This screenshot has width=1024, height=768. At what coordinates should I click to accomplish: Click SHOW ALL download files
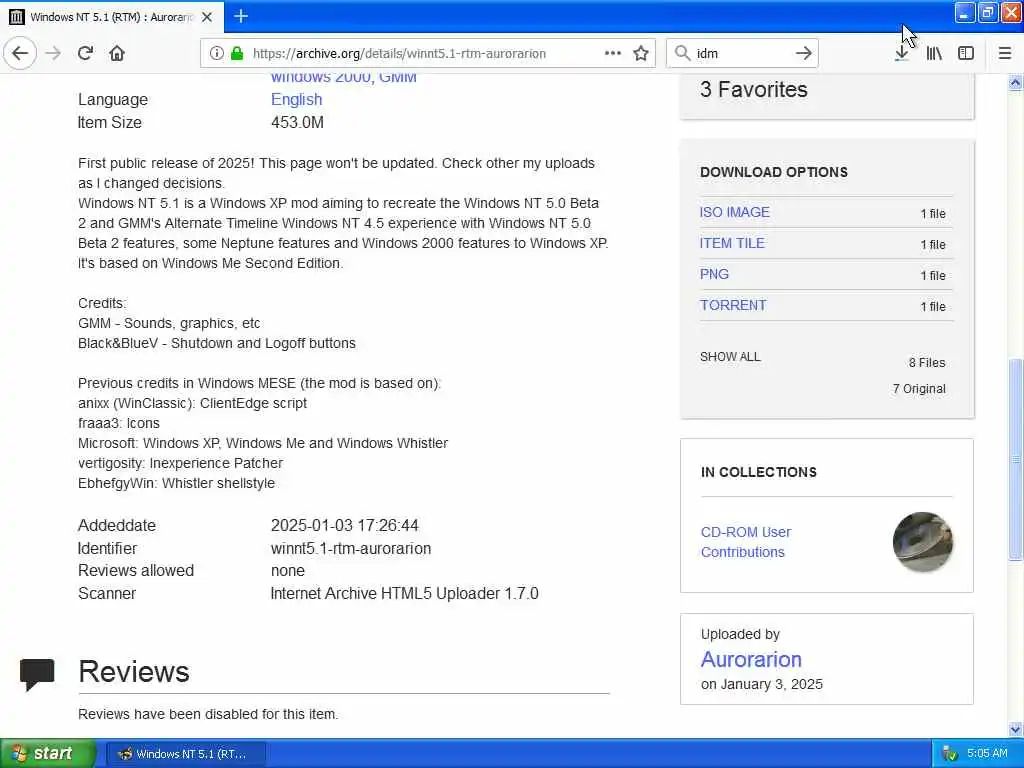point(730,357)
